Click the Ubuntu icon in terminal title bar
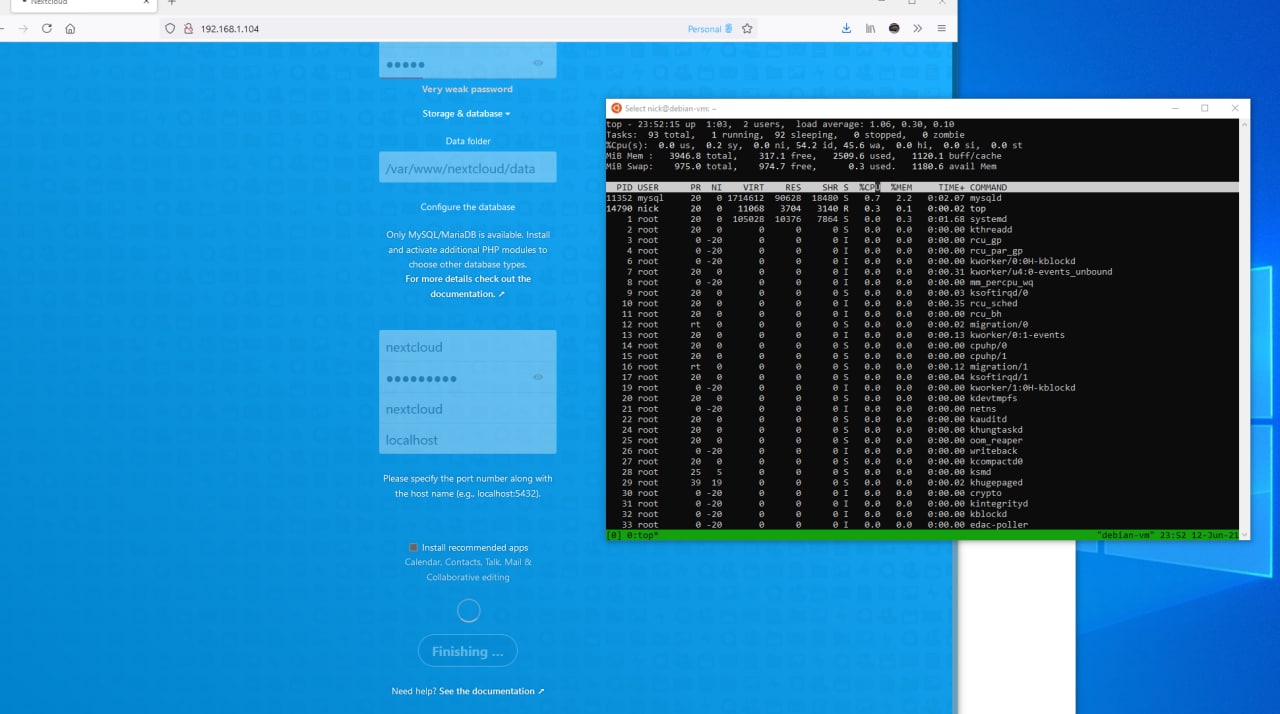 coord(616,108)
